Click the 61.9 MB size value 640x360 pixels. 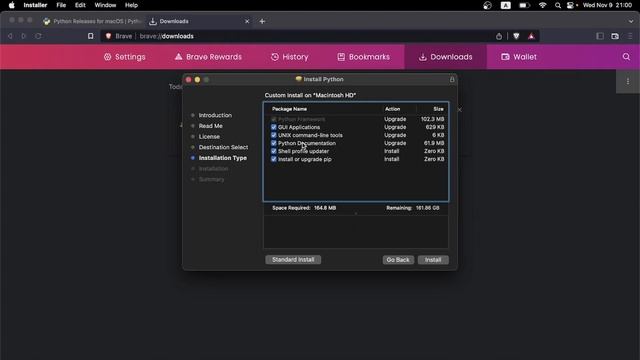coord(434,143)
